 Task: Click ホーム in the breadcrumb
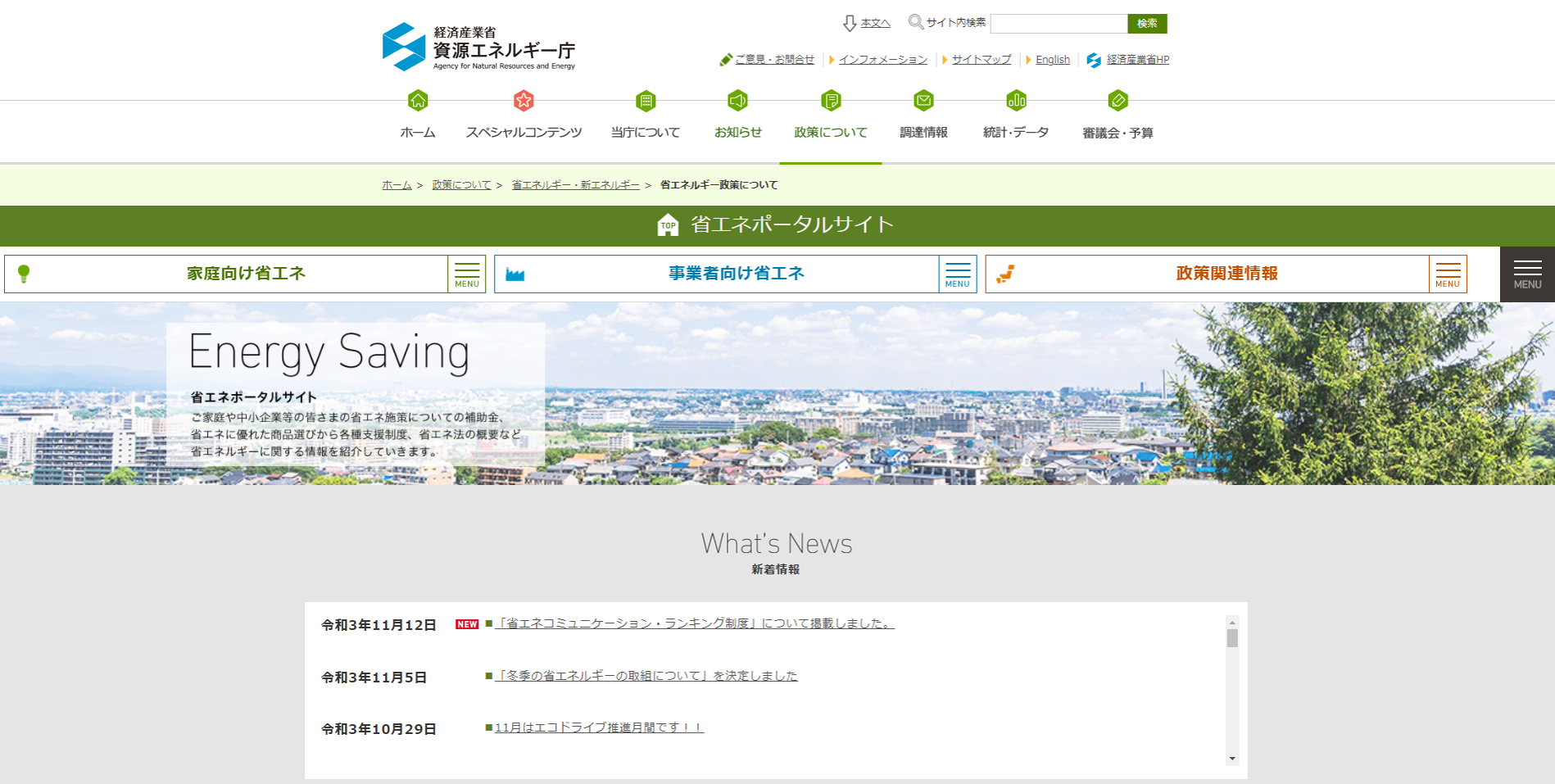[397, 185]
